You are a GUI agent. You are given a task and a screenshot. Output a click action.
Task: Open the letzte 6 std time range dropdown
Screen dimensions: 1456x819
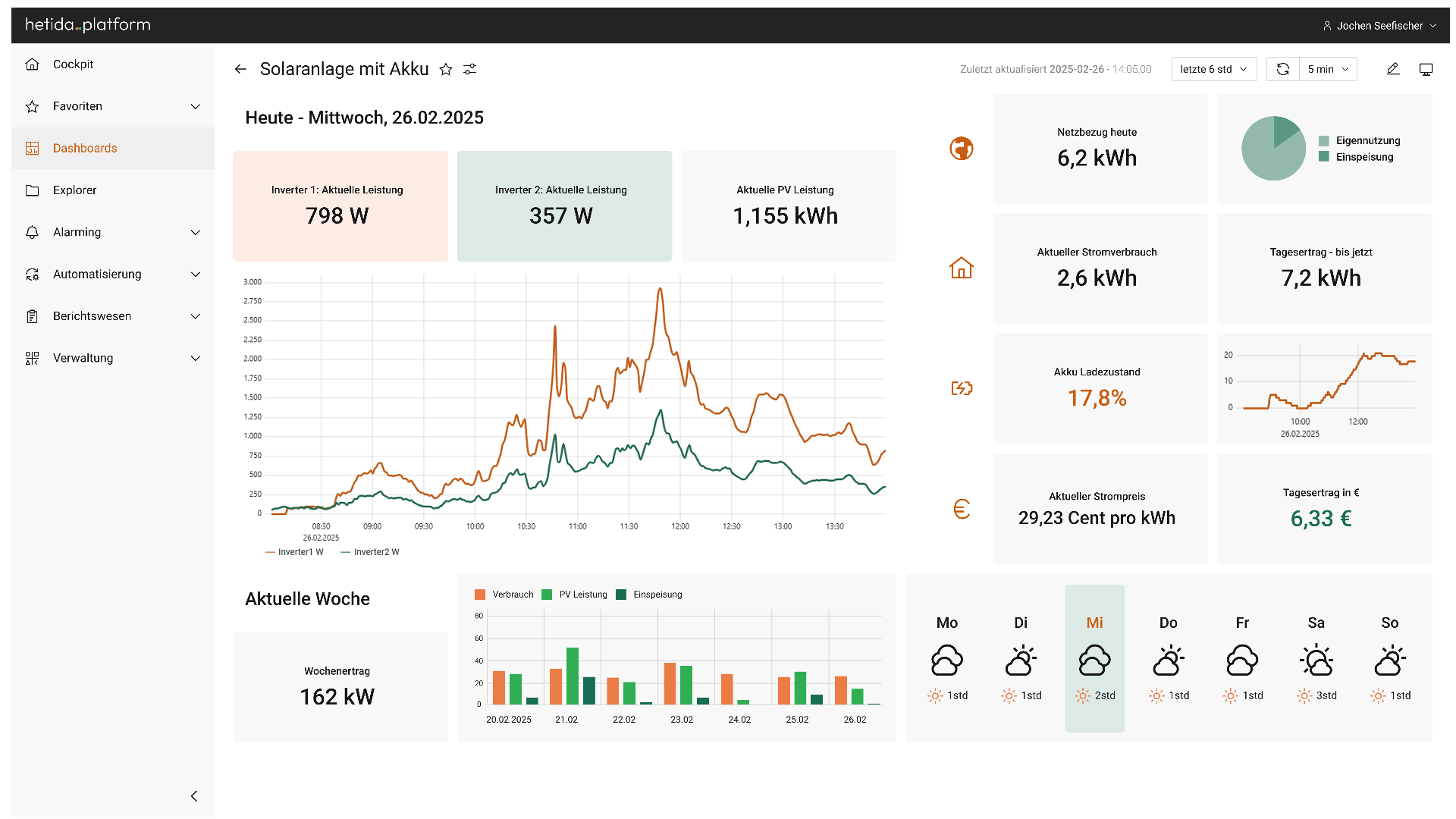(1213, 69)
